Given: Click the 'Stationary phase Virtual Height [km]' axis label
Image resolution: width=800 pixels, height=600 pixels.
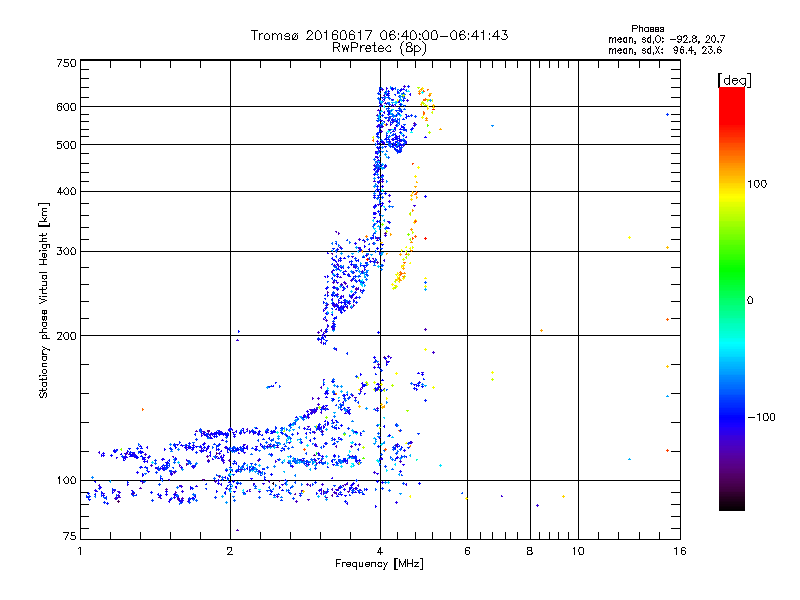Looking at the screenshot, I should point(44,301).
